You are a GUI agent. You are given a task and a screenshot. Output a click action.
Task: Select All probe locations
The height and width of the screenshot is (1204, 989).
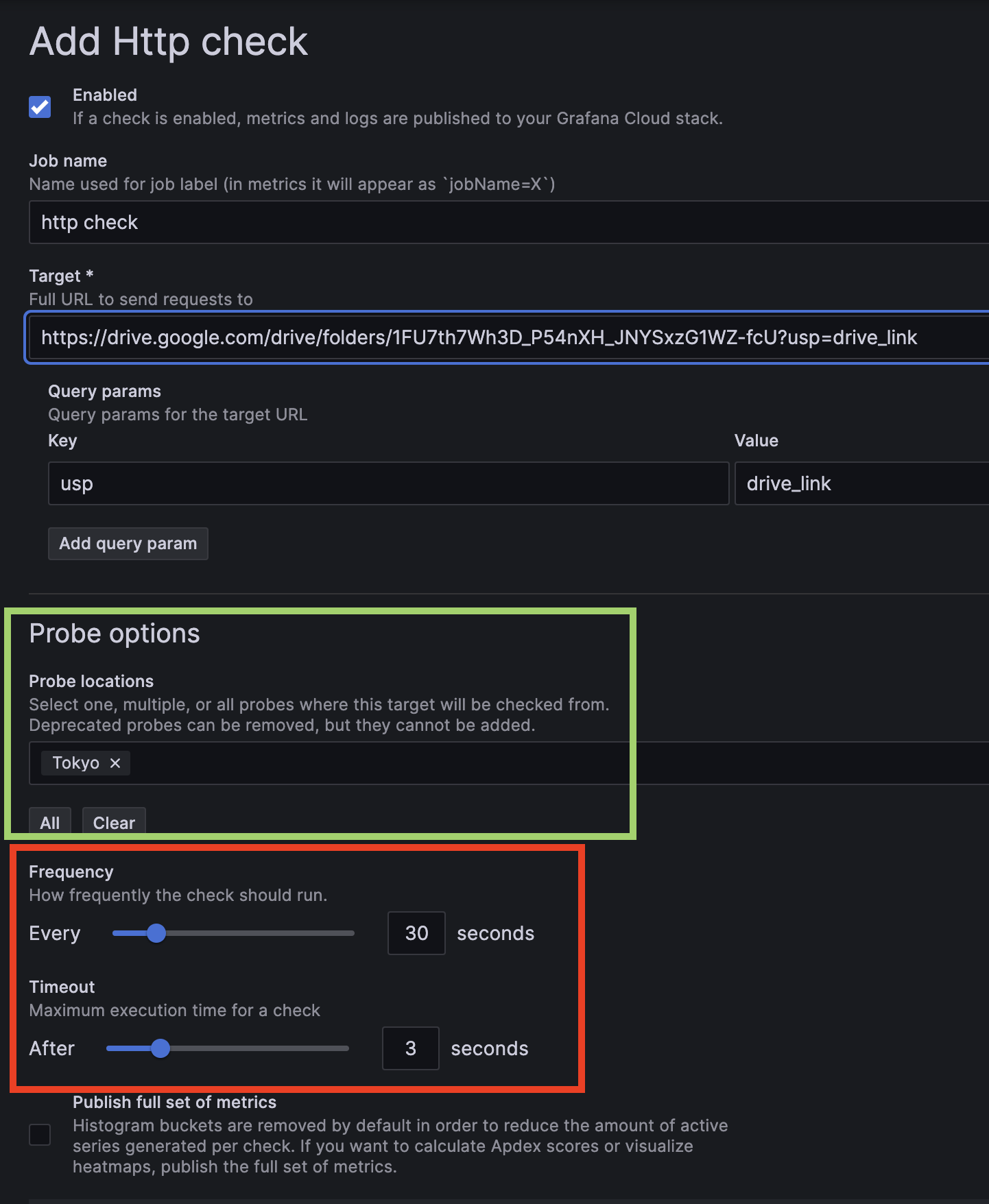[x=50, y=823]
